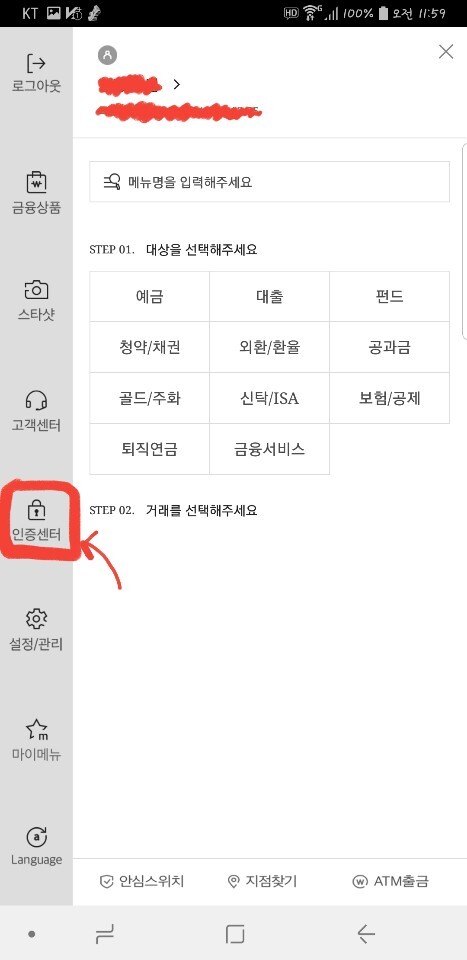
Task: Open 지점찾기 branch finder
Action: [x=262, y=881]
